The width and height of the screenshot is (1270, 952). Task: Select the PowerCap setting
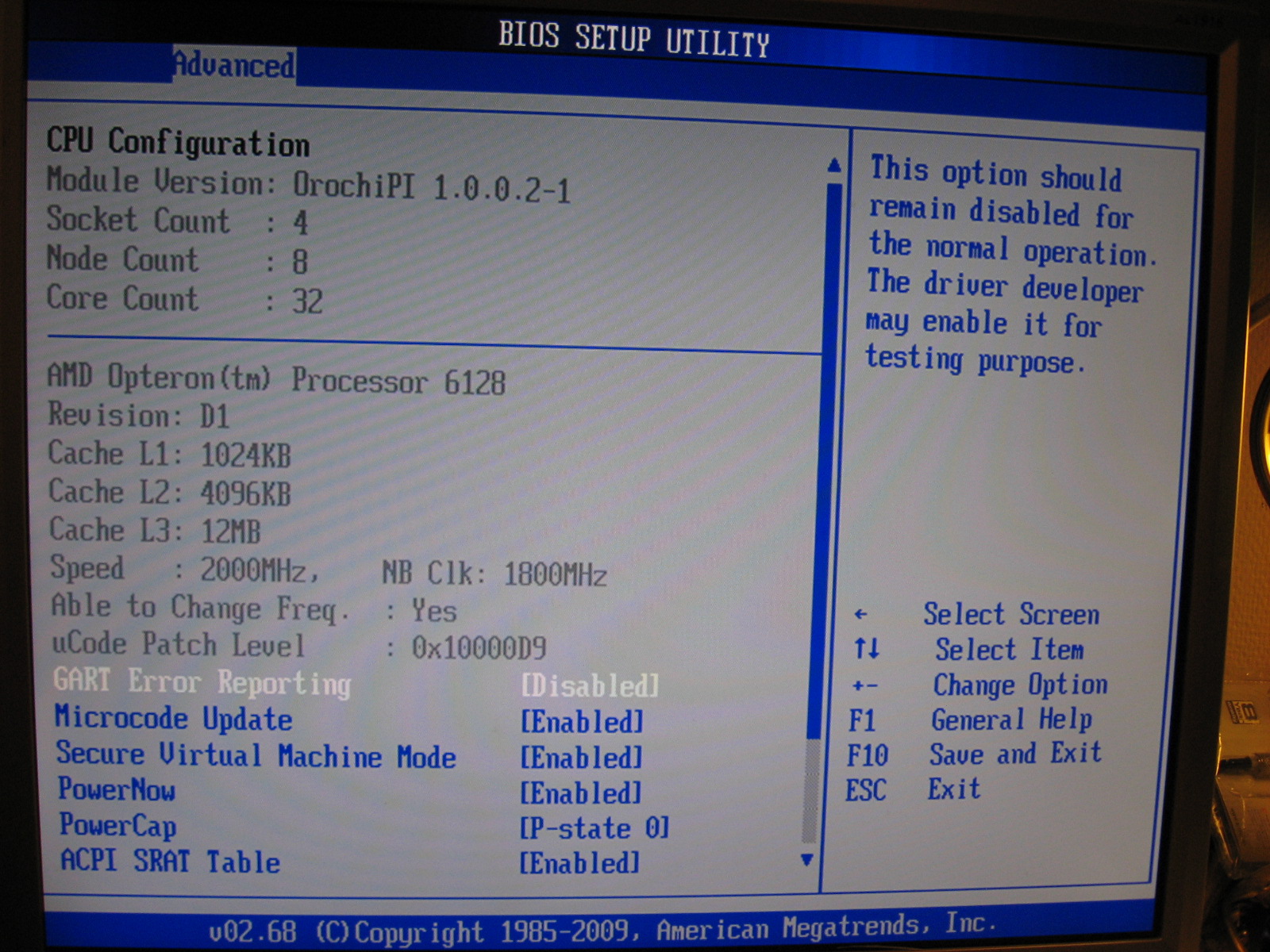click(x=118, y=826)
